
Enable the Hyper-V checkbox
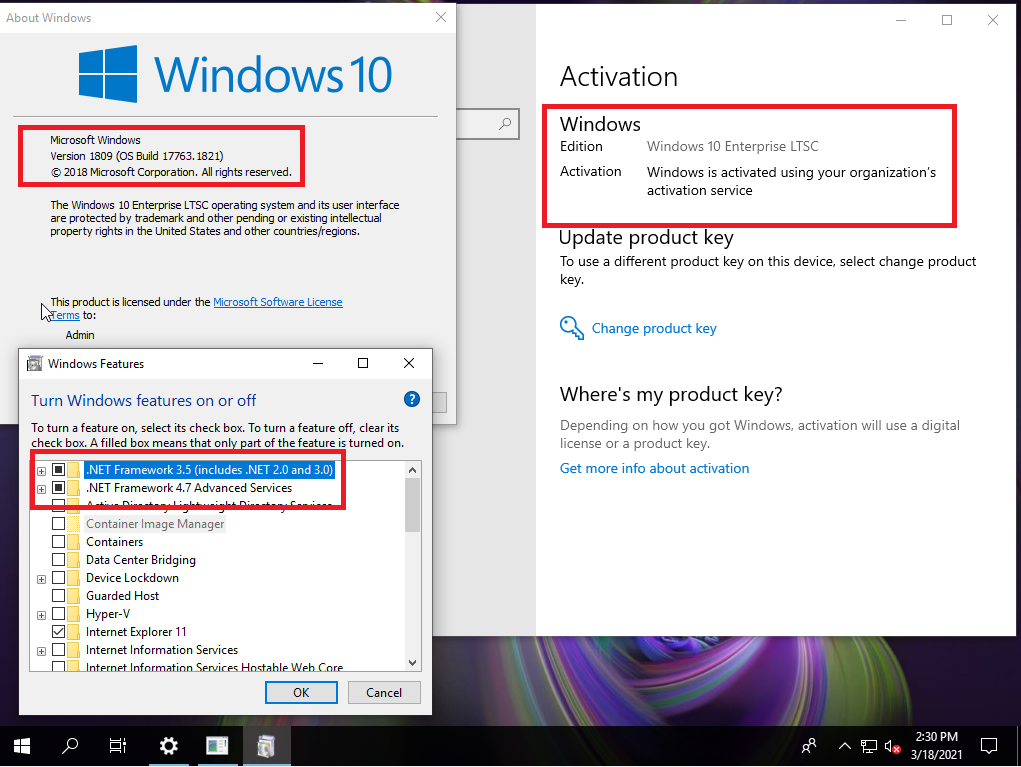point(59,613)
